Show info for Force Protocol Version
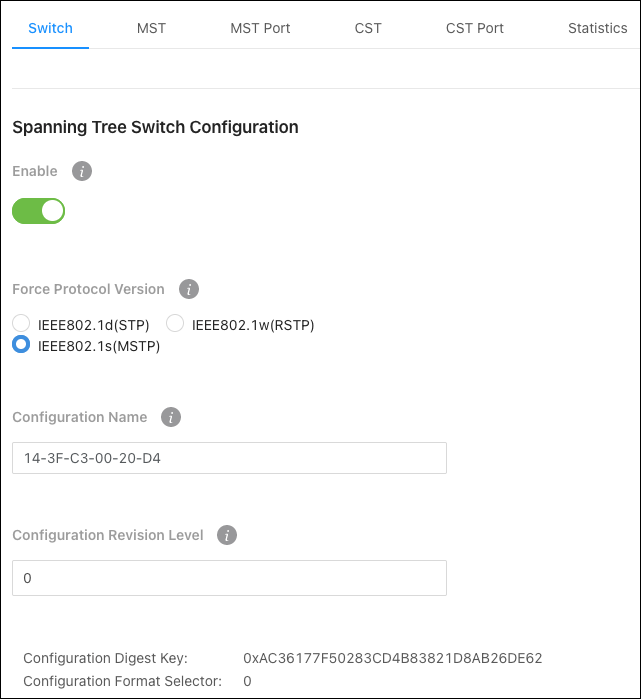 pos(189,289)
